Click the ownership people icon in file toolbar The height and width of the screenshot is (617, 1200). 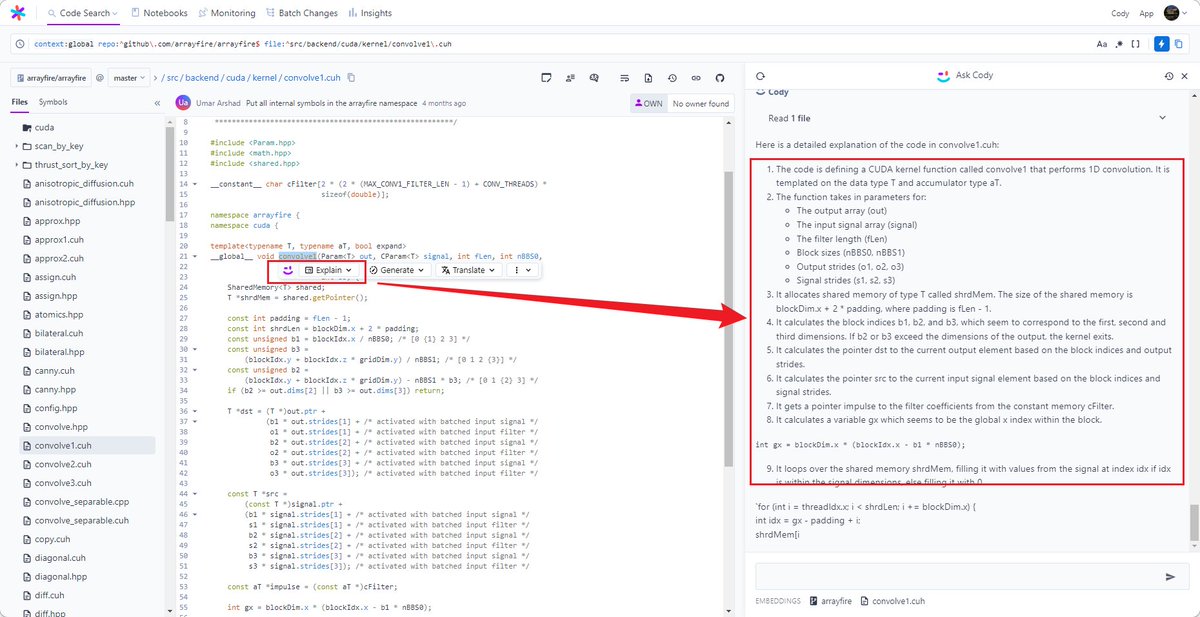click(x=571, y=77)
